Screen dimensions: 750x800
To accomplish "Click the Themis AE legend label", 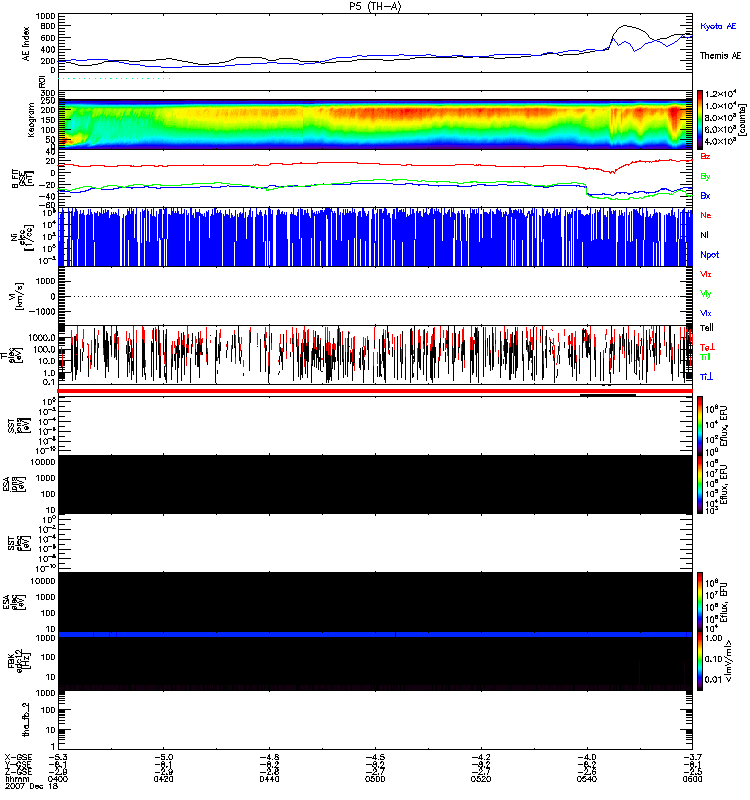I will 720,57.
